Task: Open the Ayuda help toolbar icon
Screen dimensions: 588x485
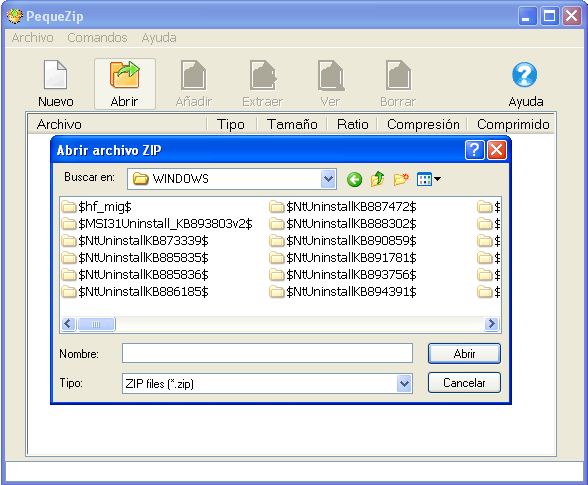Action: [525, 83]
